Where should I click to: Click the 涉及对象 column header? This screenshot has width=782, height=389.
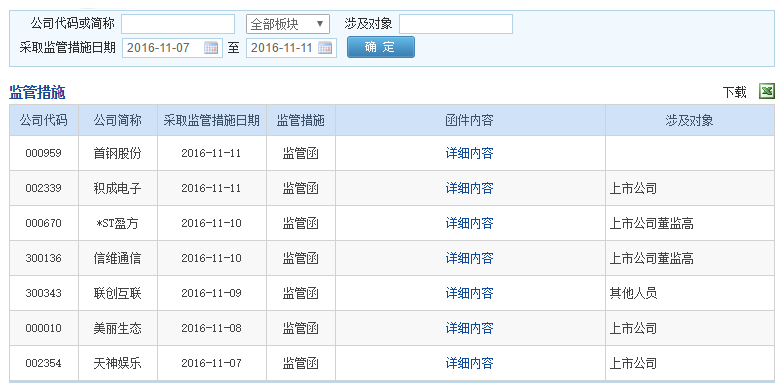(690, 120)
